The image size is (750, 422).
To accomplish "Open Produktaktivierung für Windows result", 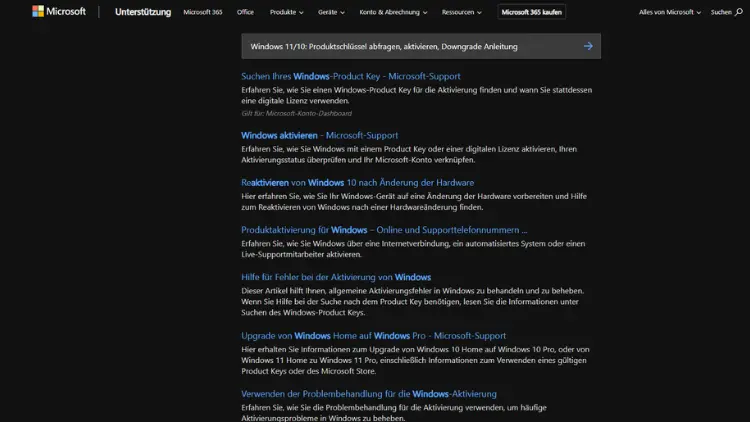I will point(384,230).
